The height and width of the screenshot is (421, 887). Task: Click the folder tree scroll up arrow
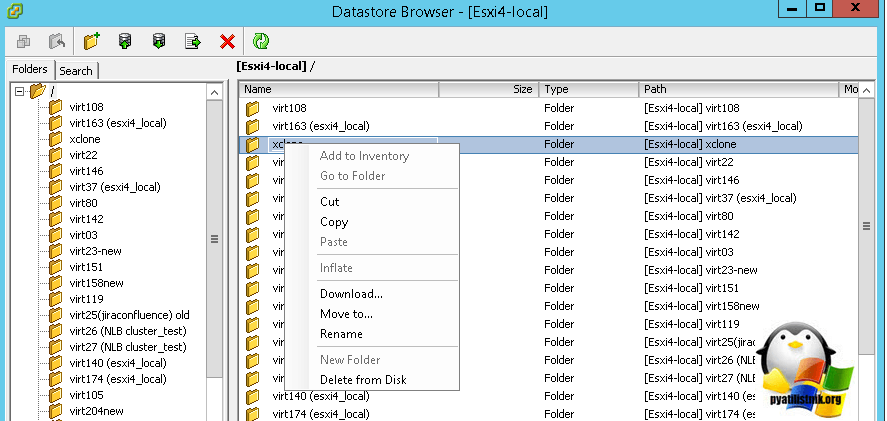[x=214, y=92]
